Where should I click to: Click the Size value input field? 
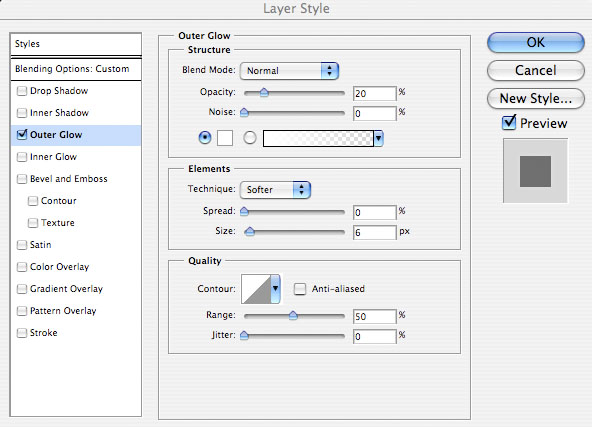coord(375,232)
